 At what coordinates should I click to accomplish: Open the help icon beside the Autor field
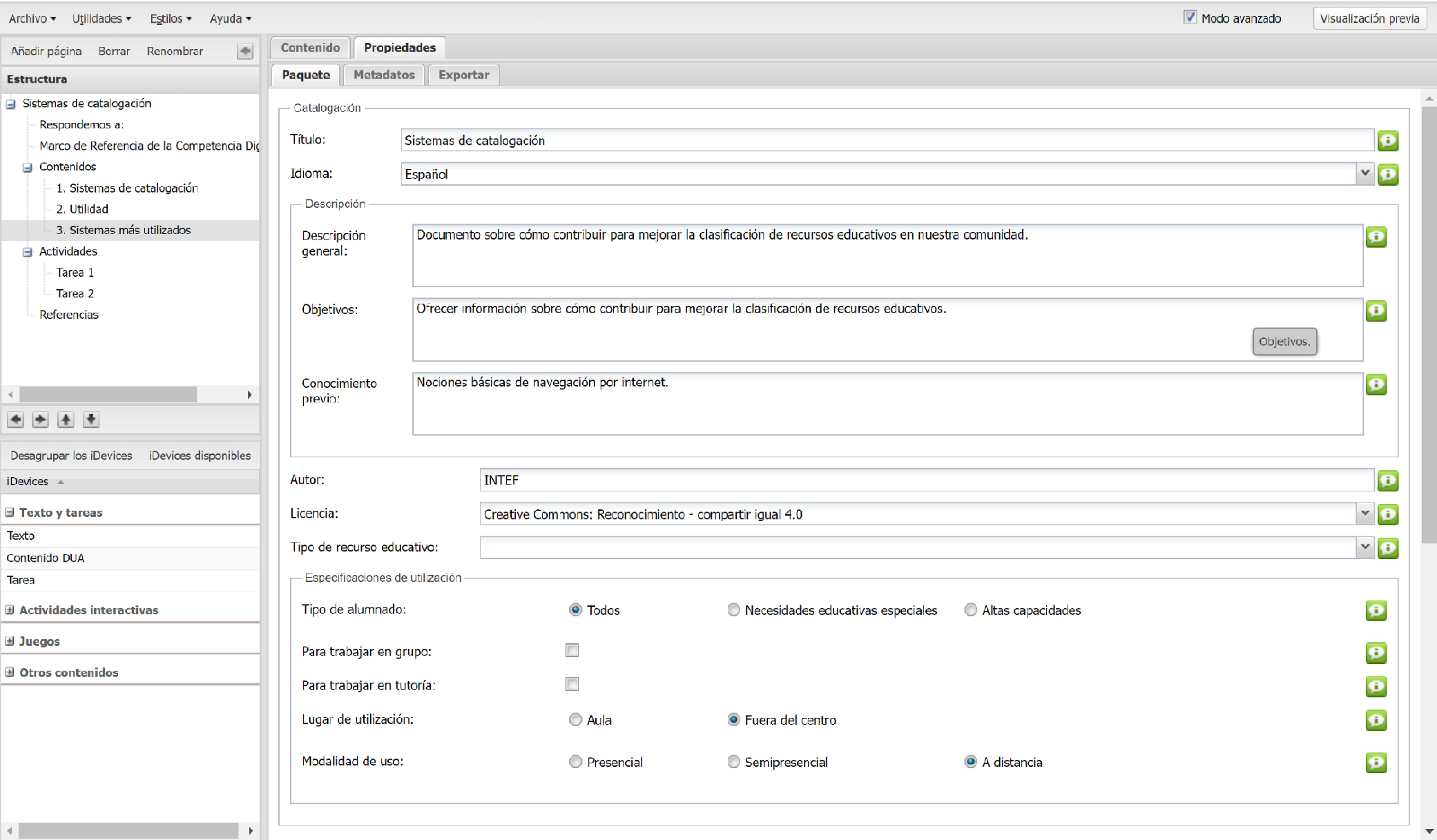click(1387, 480)
